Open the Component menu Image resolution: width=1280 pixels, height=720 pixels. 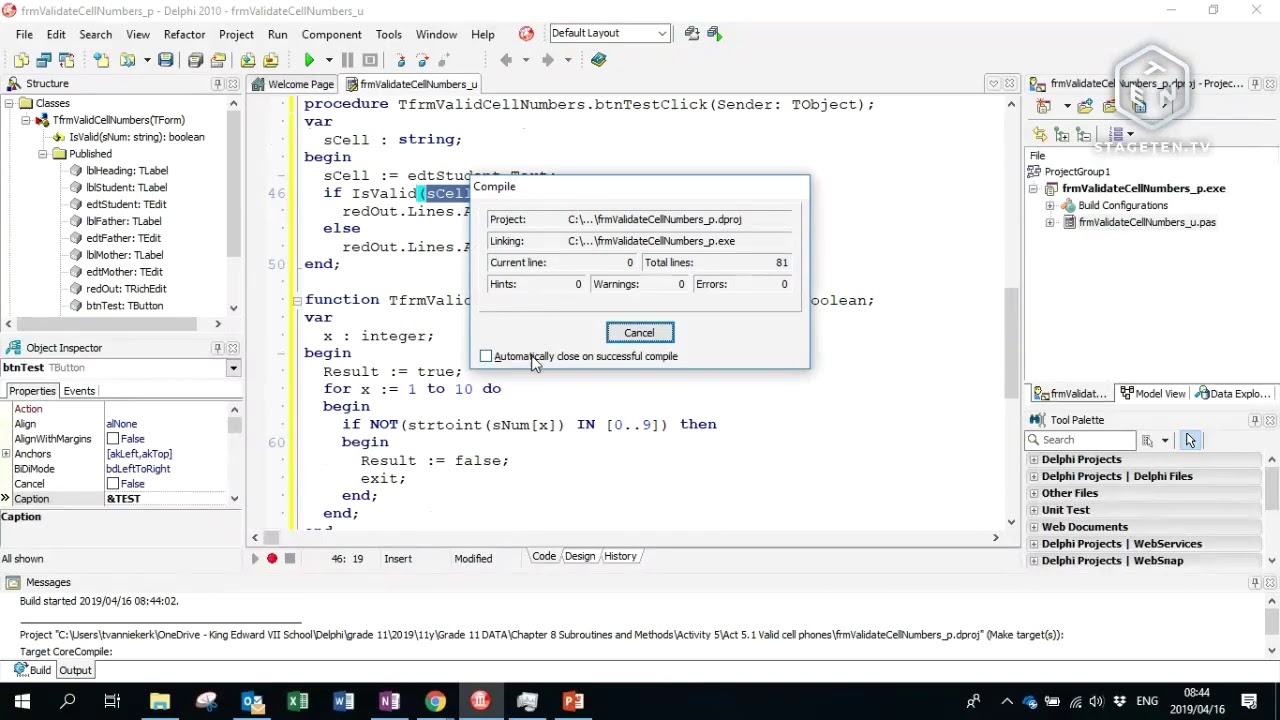click(x=332, y=34)
